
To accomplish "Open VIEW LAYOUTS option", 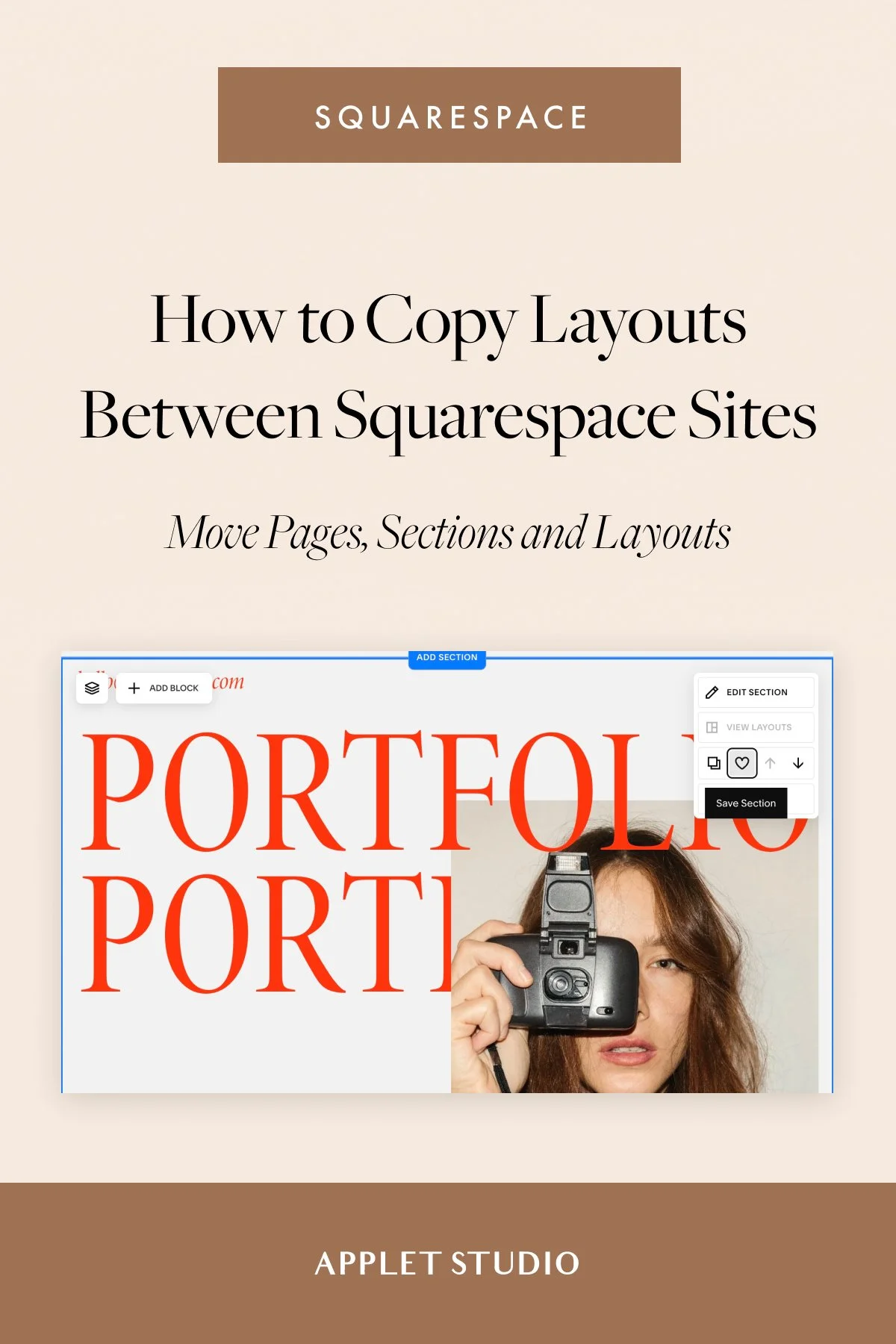I will pyautogui.click(x=756, y=727).
